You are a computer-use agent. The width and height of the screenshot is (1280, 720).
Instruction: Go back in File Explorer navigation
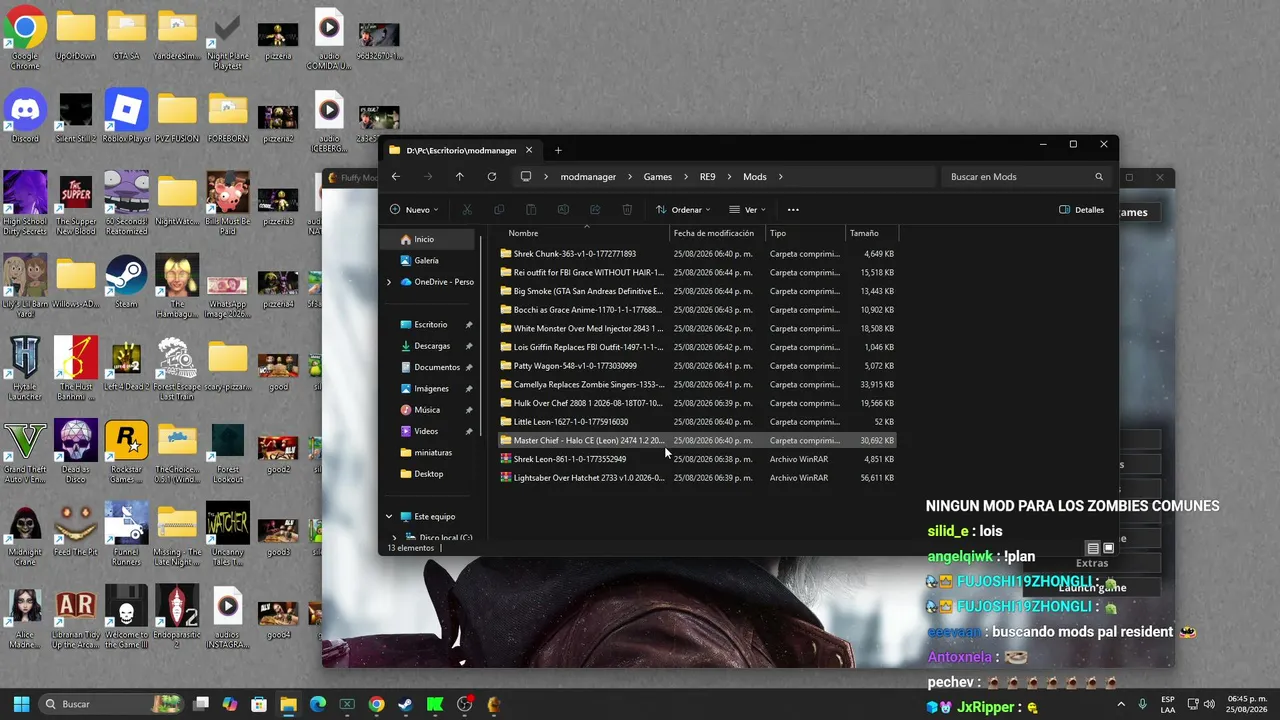tap(396, 177)
